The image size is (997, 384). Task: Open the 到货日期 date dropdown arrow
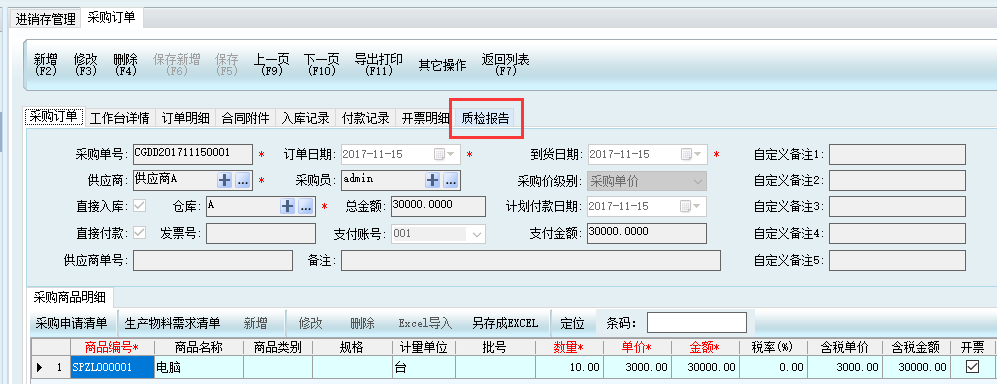(698, 154)
